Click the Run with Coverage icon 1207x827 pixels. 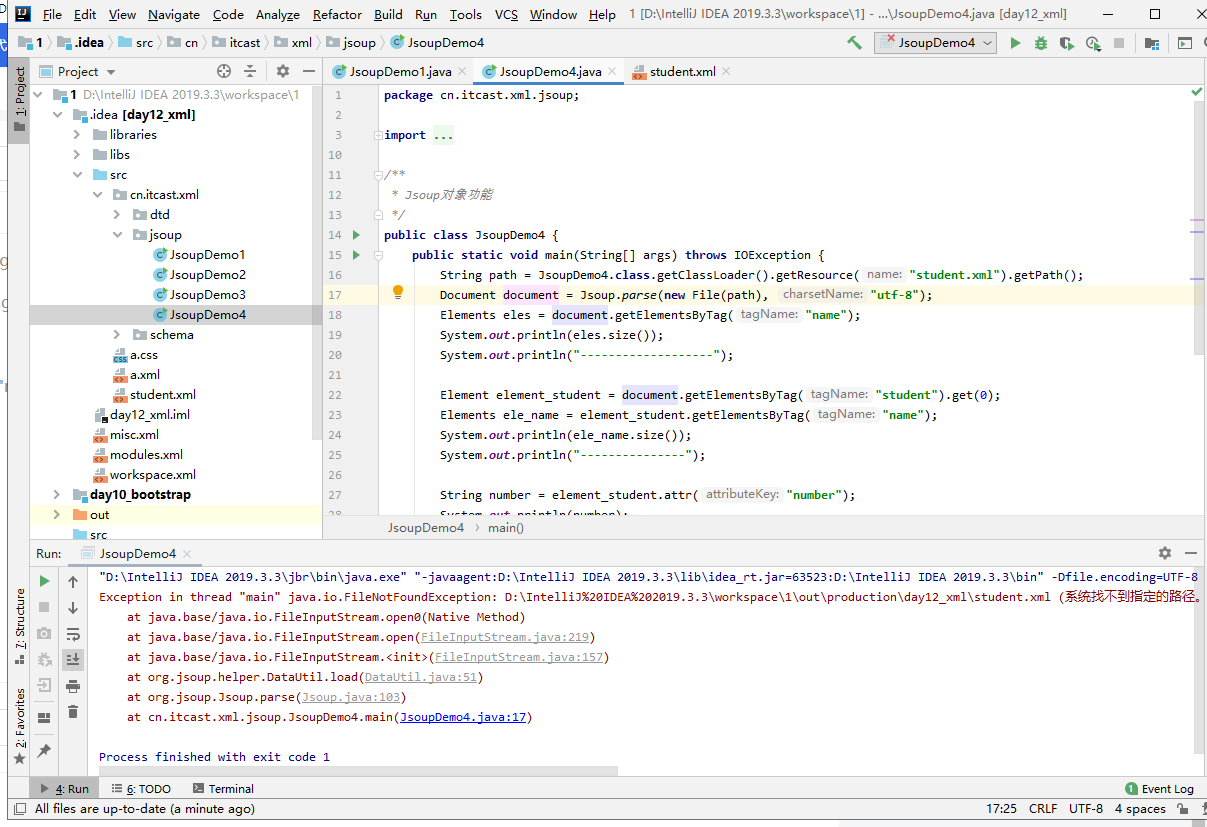[x=1067, y=43]
